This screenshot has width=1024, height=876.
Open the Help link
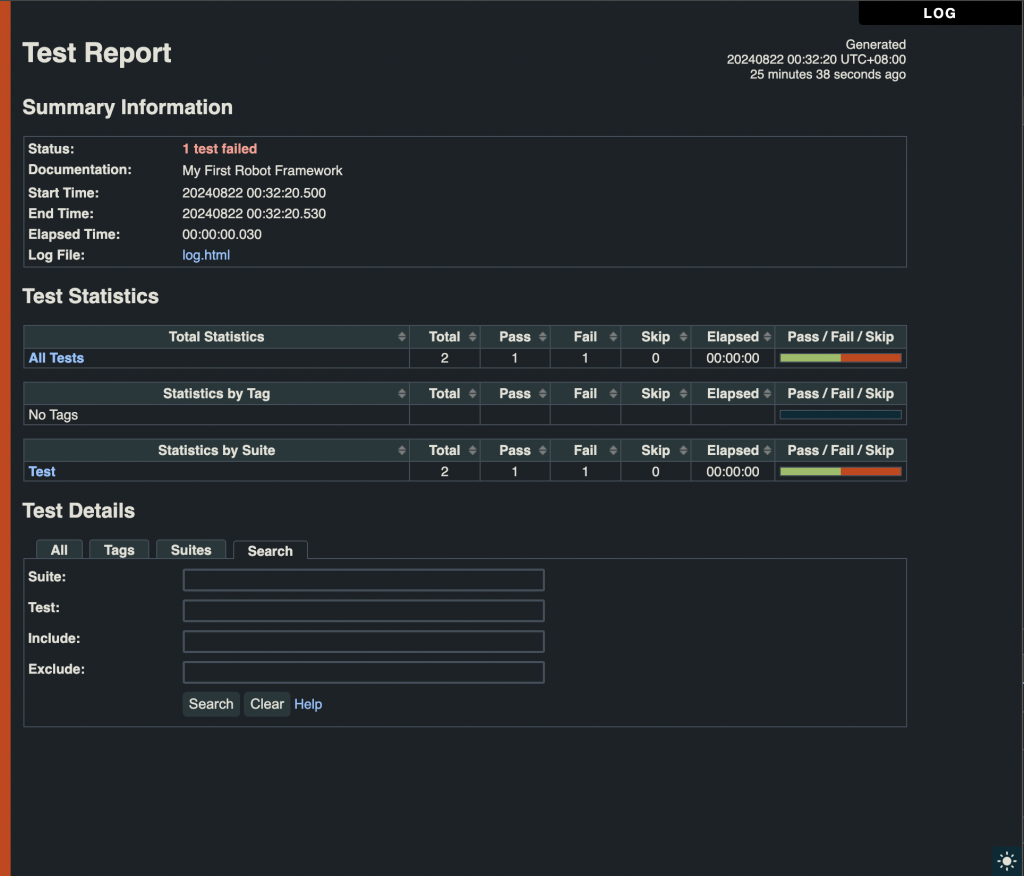click(308, 704)
